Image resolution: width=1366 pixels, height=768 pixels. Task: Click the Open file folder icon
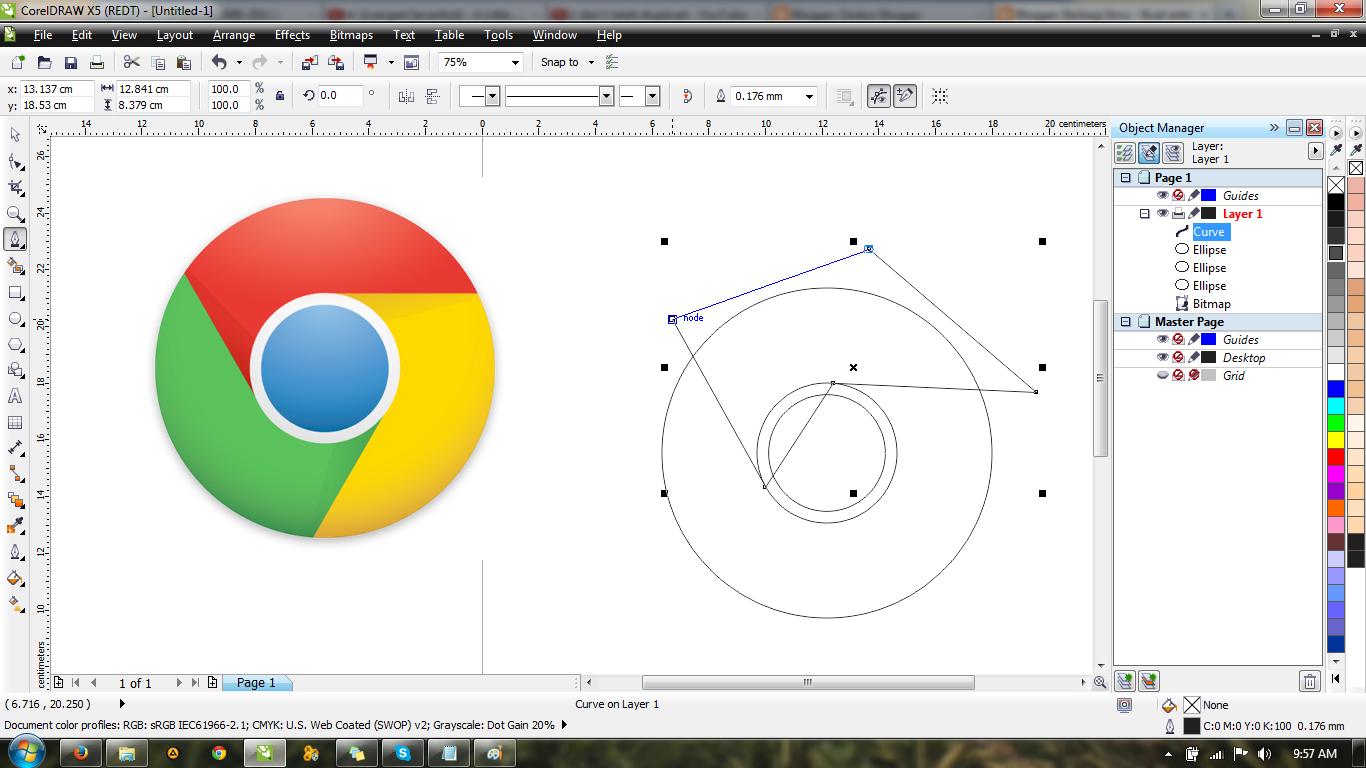tap(45, 62)
